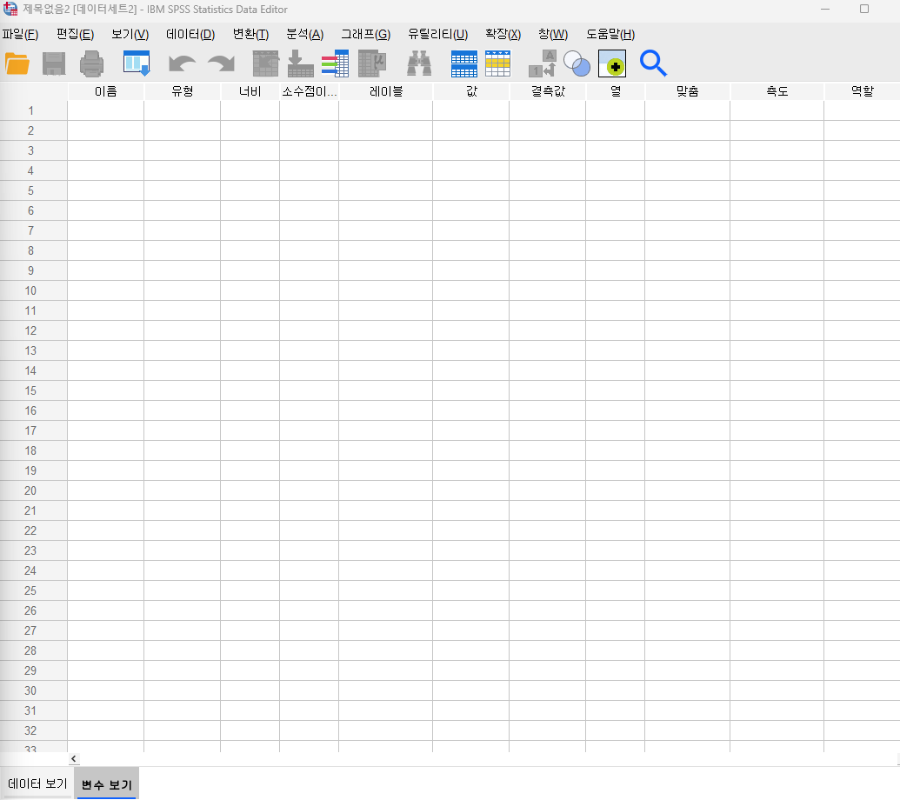Click the 역할 cell in row 2
The height and width of the screenshot is (800, 900).
point(862,131)
